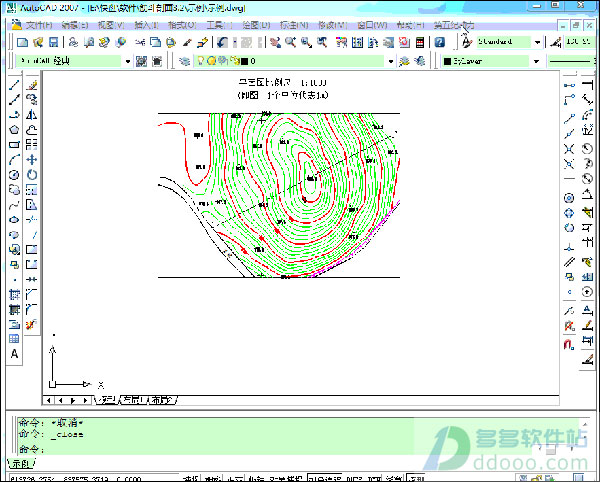Open the 文件(F) menu

tap(39, 25)
